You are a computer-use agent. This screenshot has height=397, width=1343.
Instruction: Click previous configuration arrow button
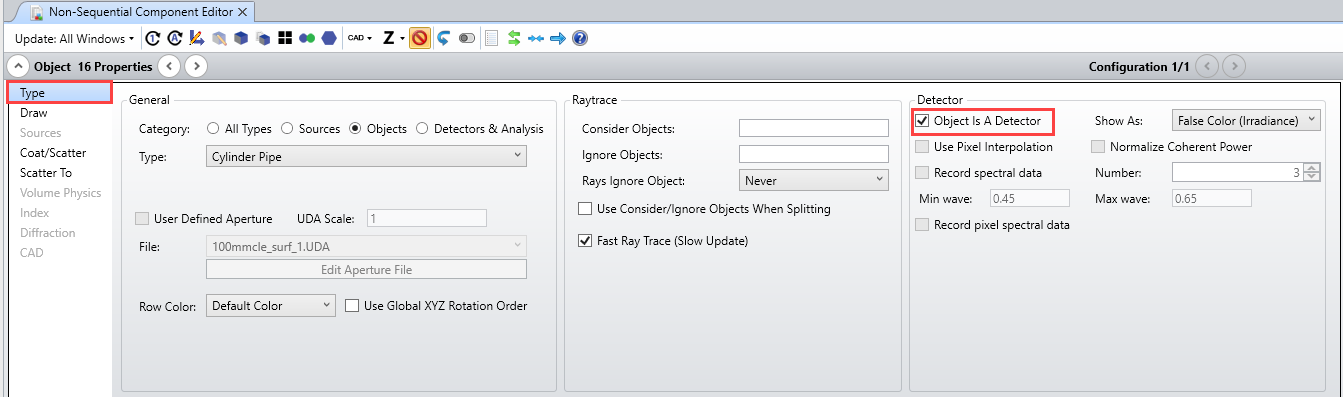[1207, 66]
